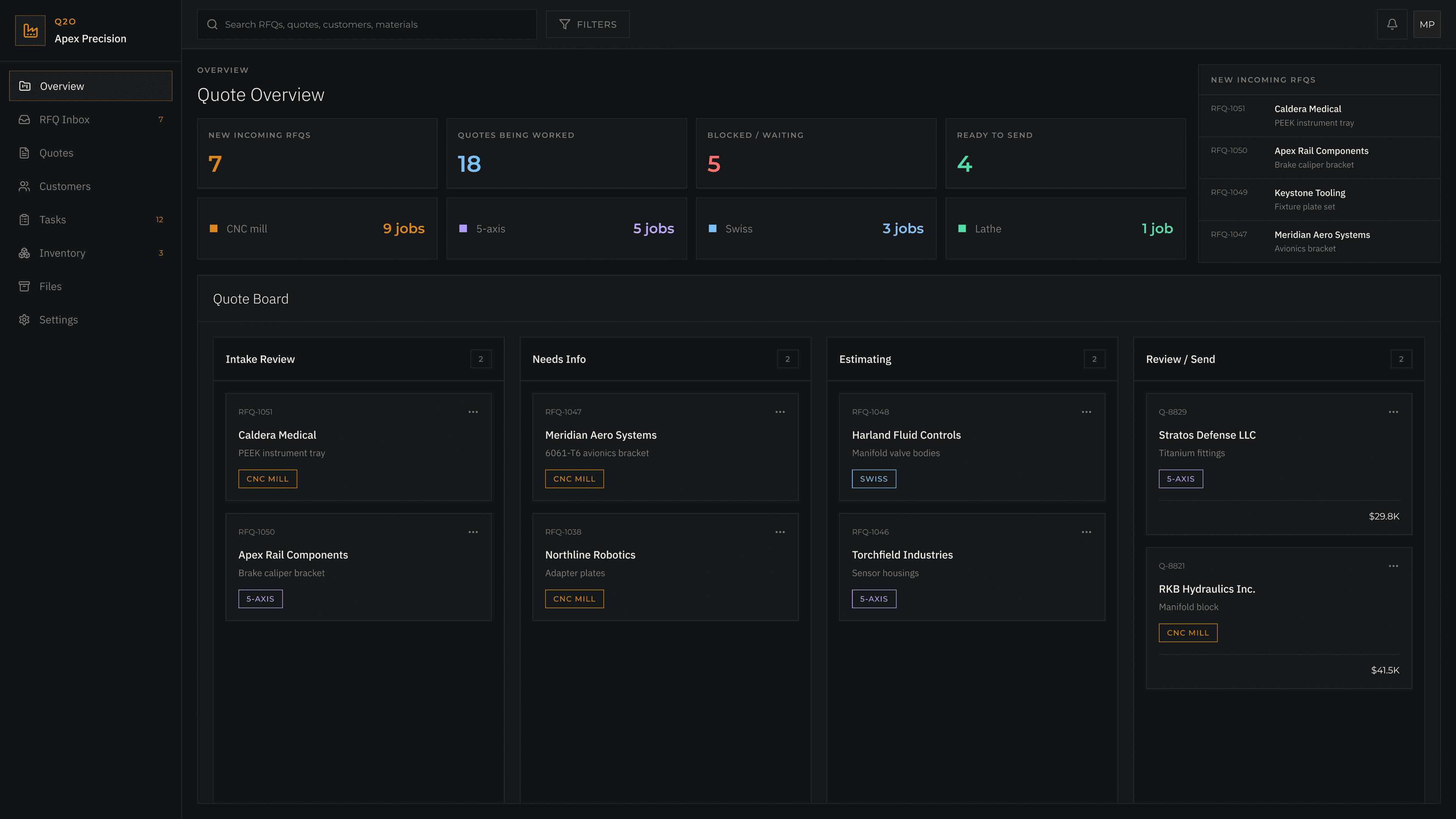Click the 9 jobs CNC mill value

[403, 228]
